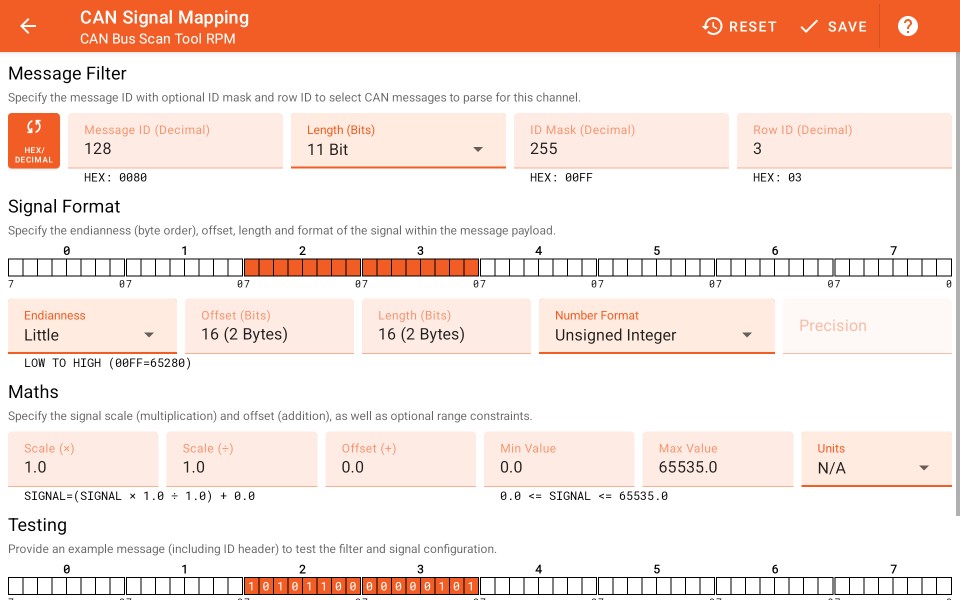Click the SAVE button label
This screenshot has height=600, width=960.
point(847,26)
